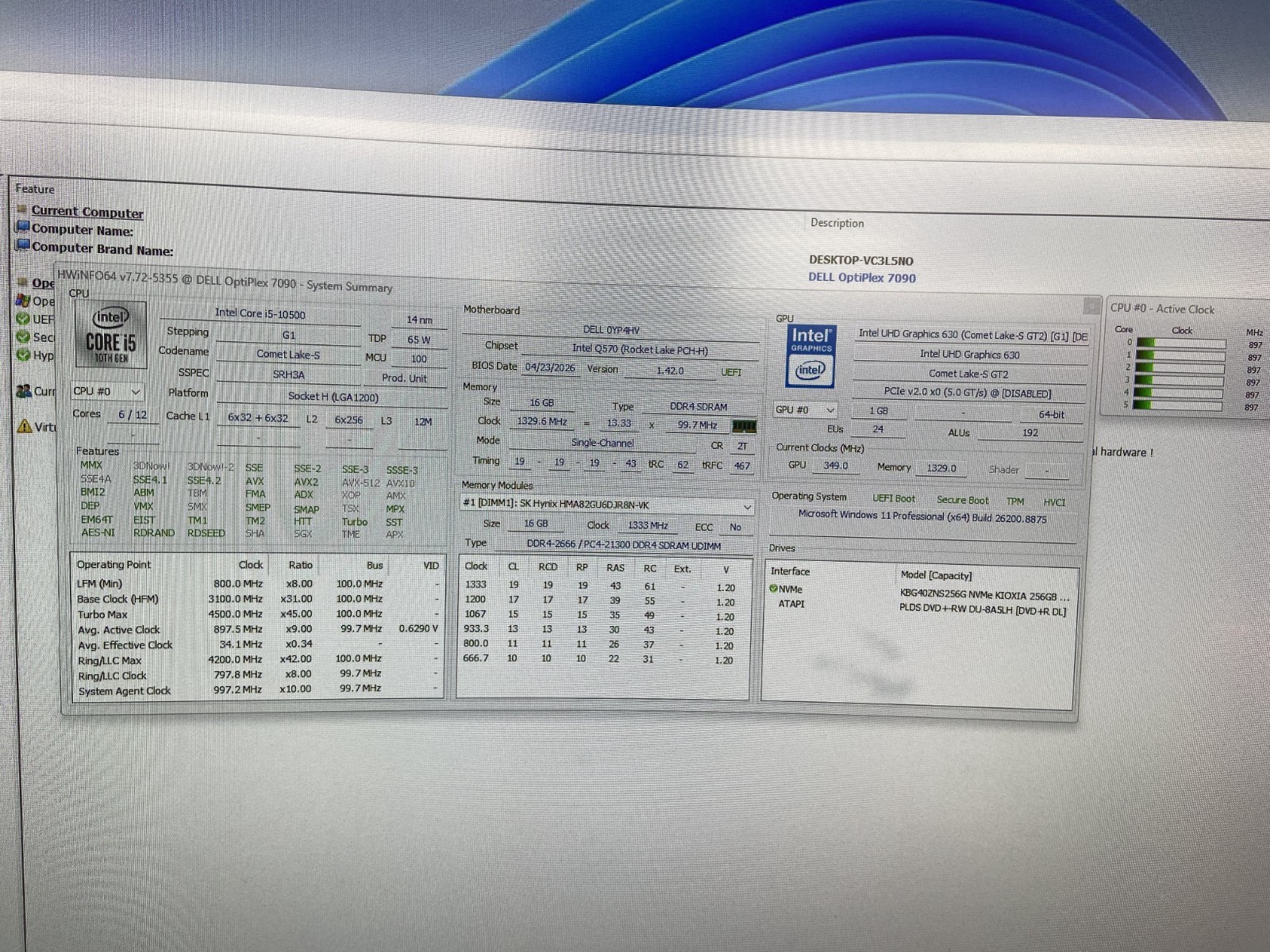Click the green check icon beside UEF row
1270x952 pixels.
[x=23, y=318]
